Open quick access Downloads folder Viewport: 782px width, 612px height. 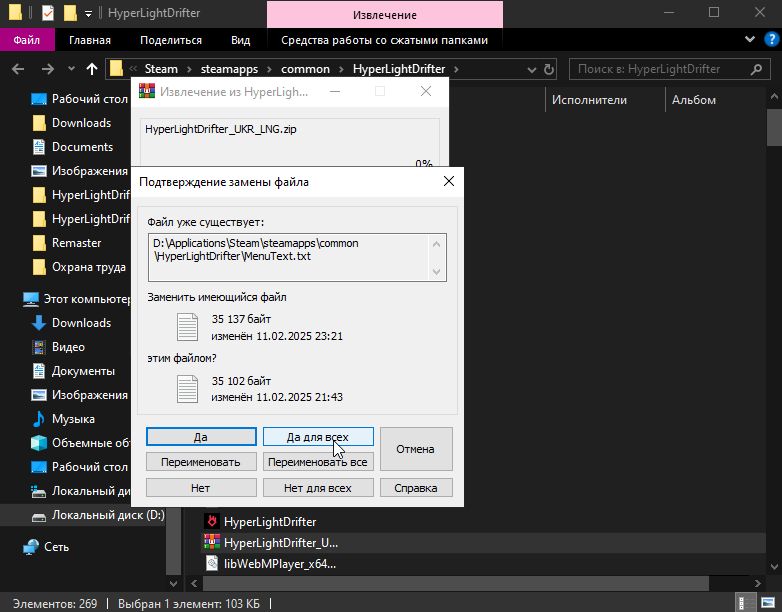pos(71,123)
